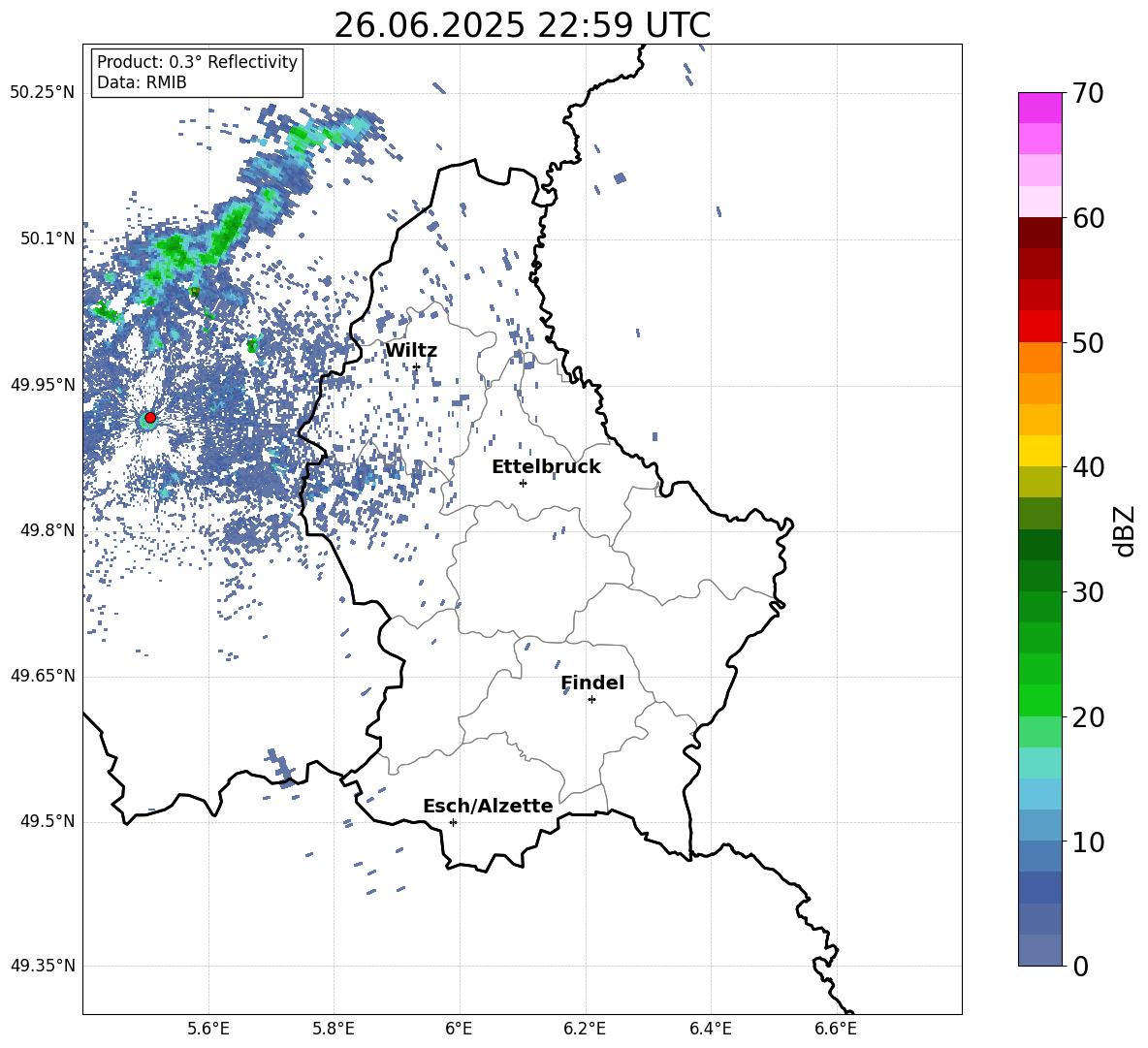Image resolution: width=1148 pixels, height=1048 pixels.
Task: Click the 5.8°E longitude label
Action: pyautogui.click(x=334, y=1029)
